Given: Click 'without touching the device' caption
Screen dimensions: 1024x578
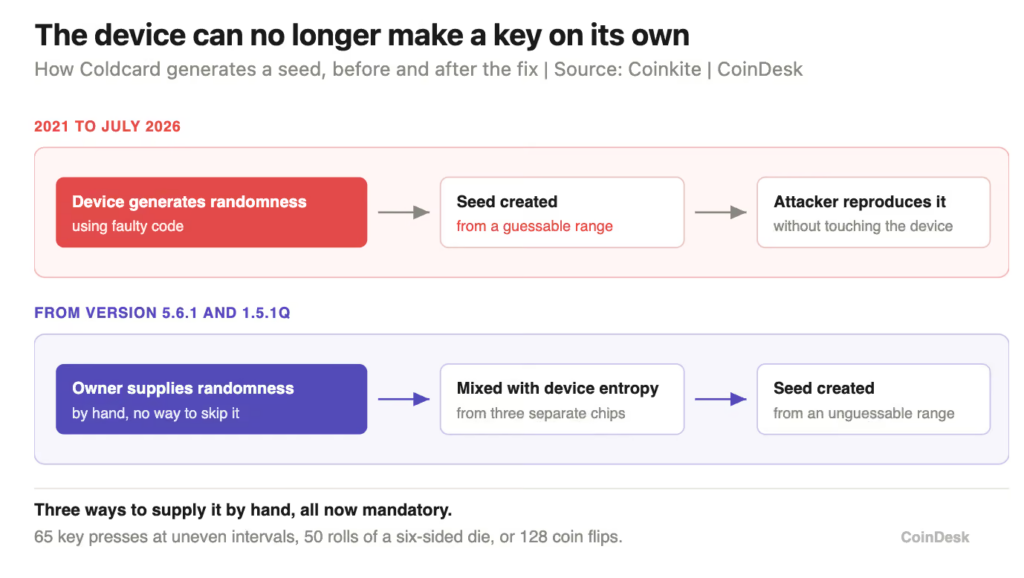Looking at the screenshot, I should [863, 226].
